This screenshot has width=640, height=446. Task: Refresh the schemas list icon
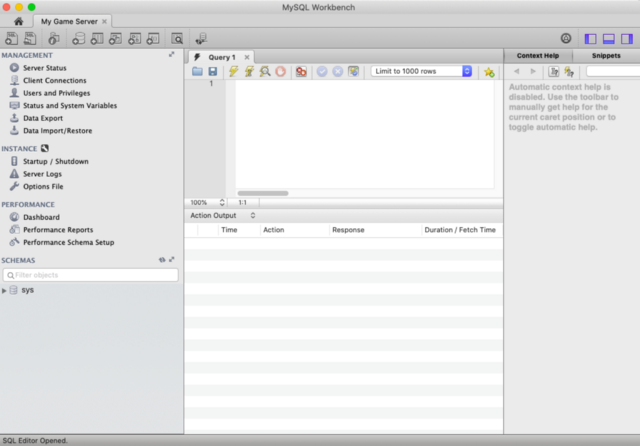pyautogui.click(x=162, y=260)
